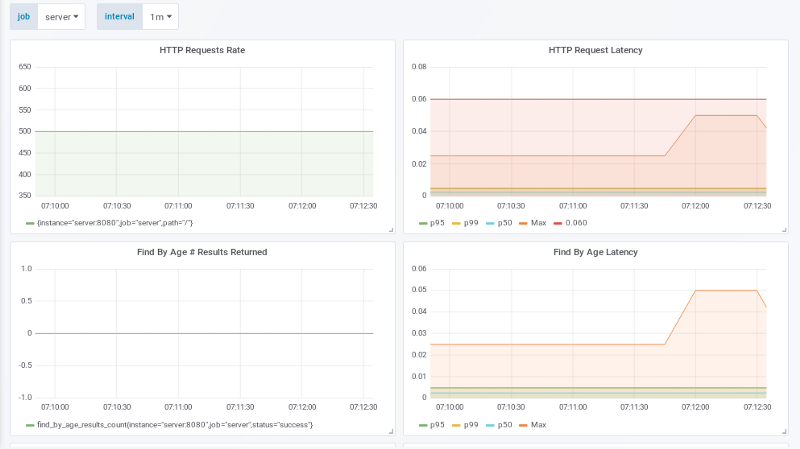Click the interval variable label
800x449 pixels.
119,17
